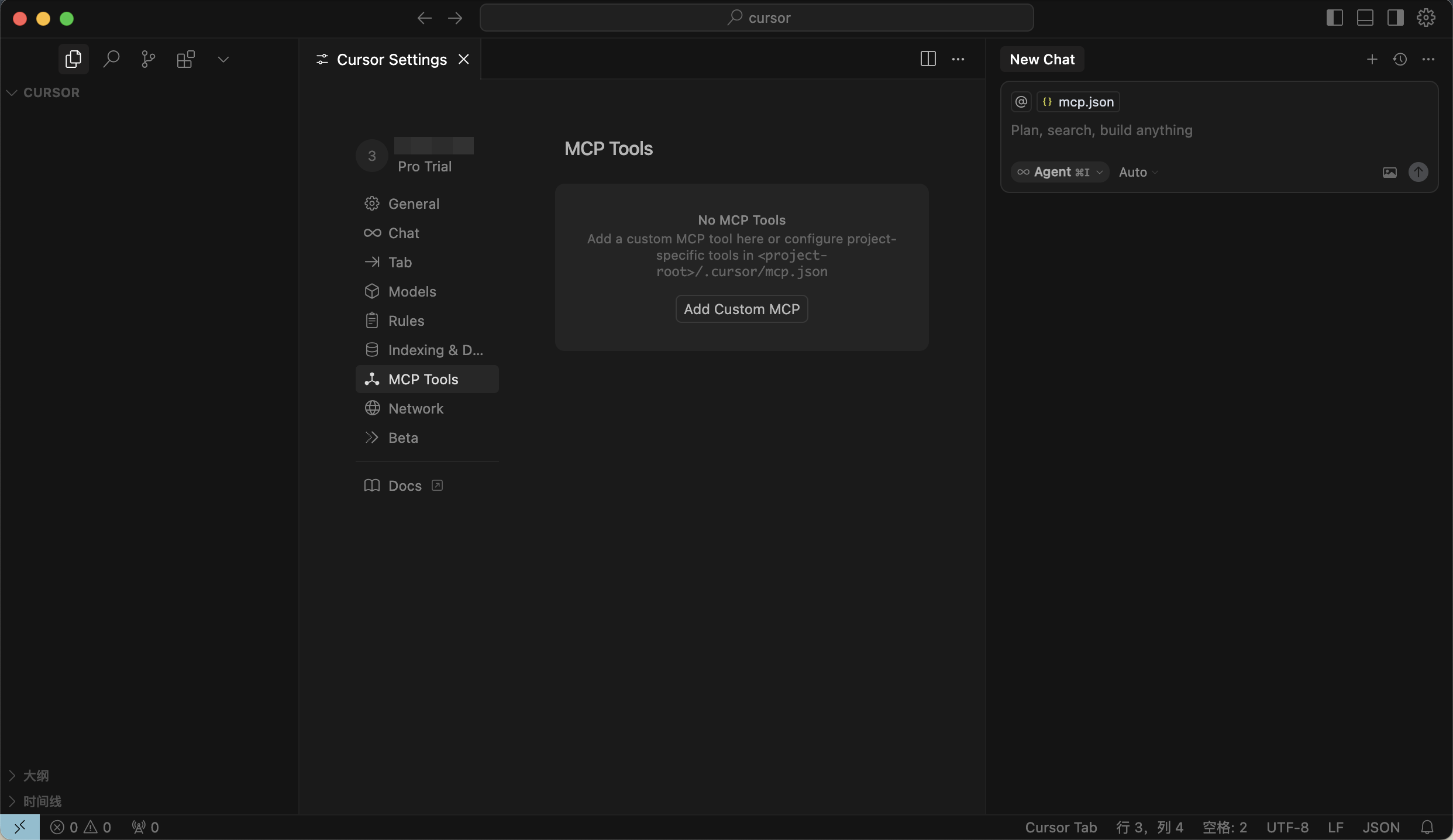
Task: Attach image using the picture icon
Action: point(1389,172)
